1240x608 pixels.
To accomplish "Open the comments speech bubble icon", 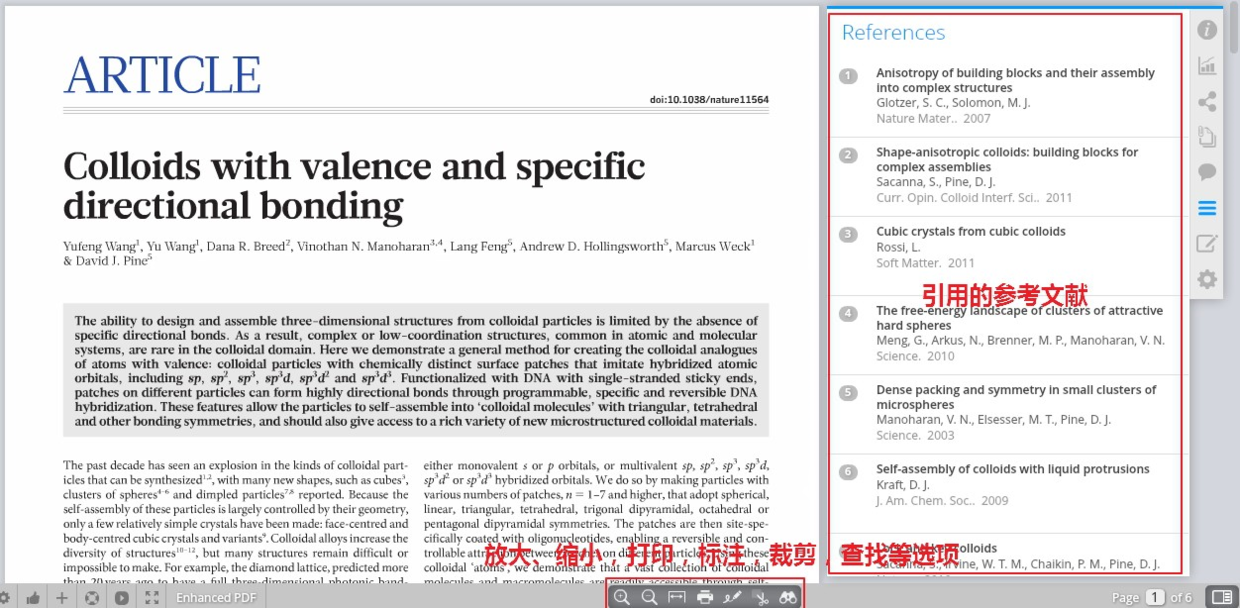I will tap(1207, 172).
